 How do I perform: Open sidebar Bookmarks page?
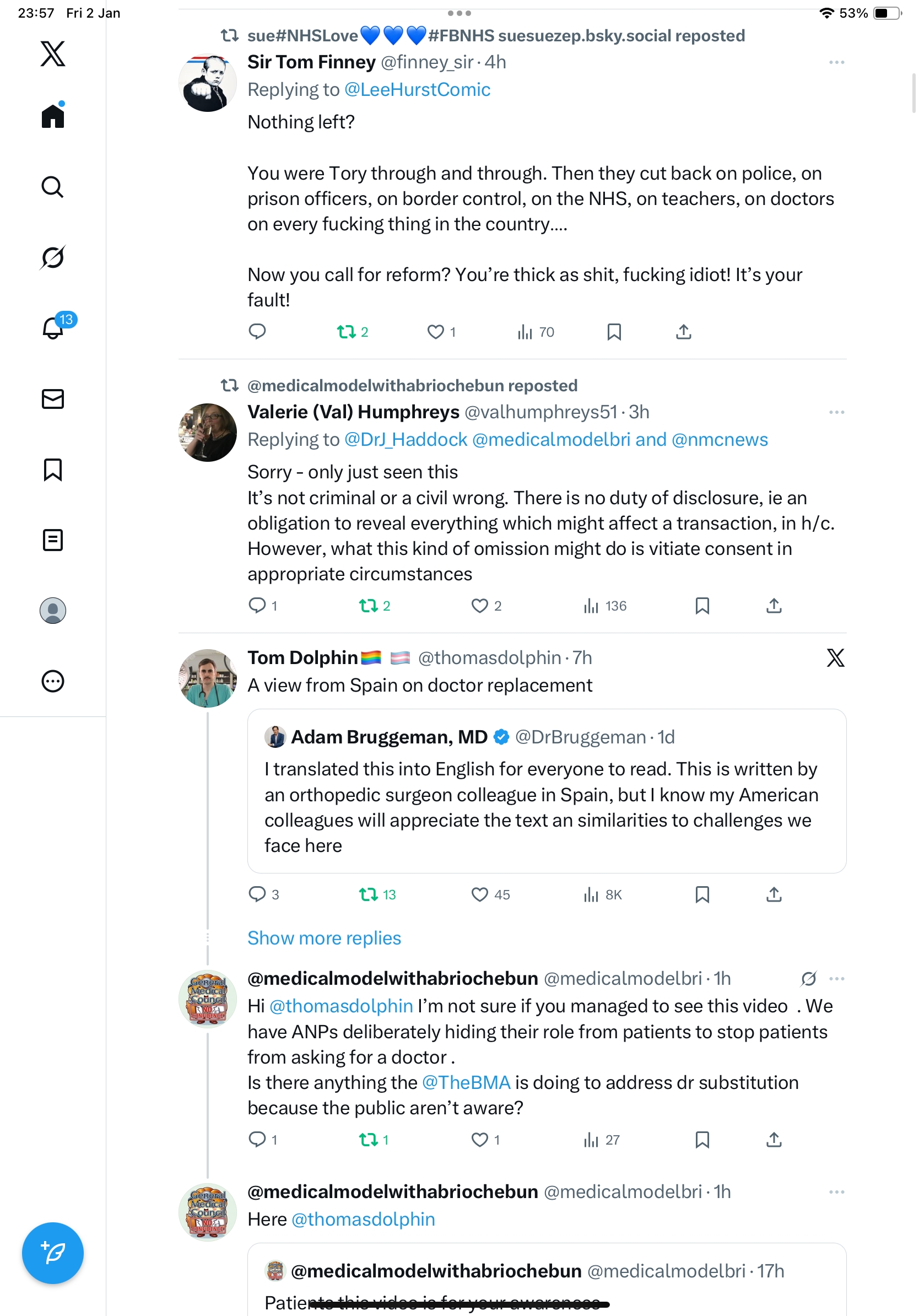click(53, 470)
